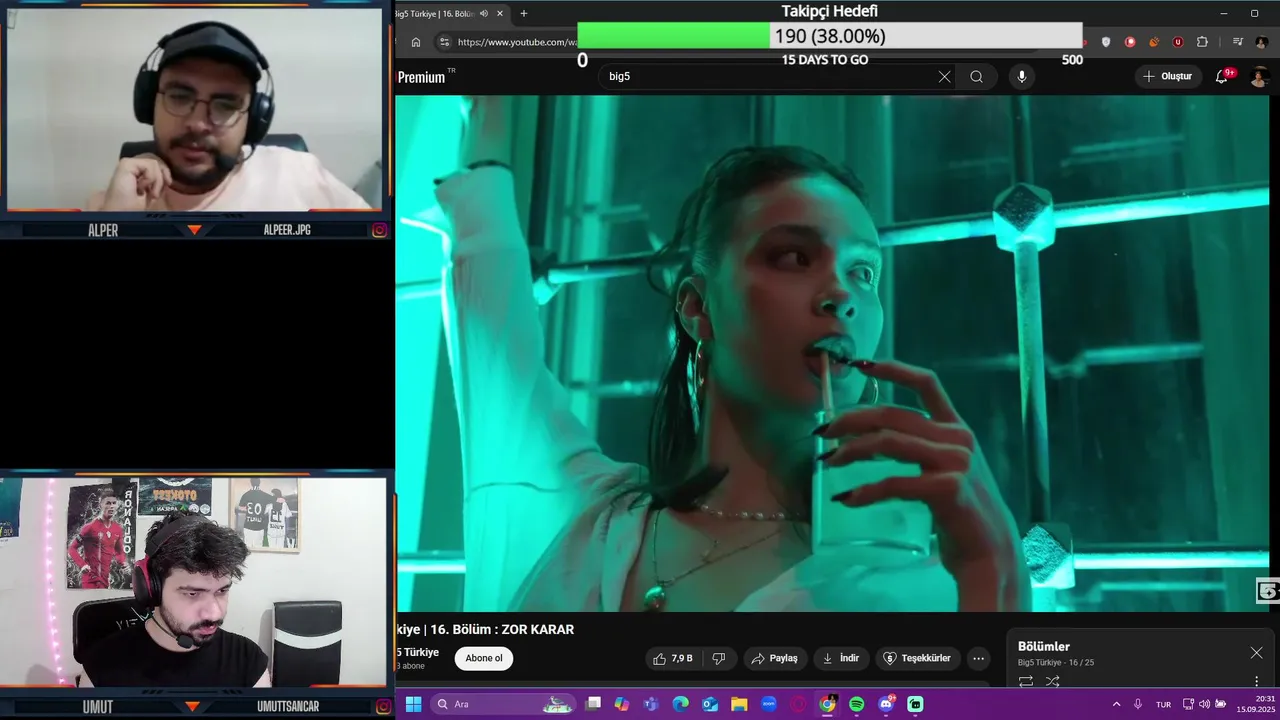Go to the browser home page

[416, 42]
